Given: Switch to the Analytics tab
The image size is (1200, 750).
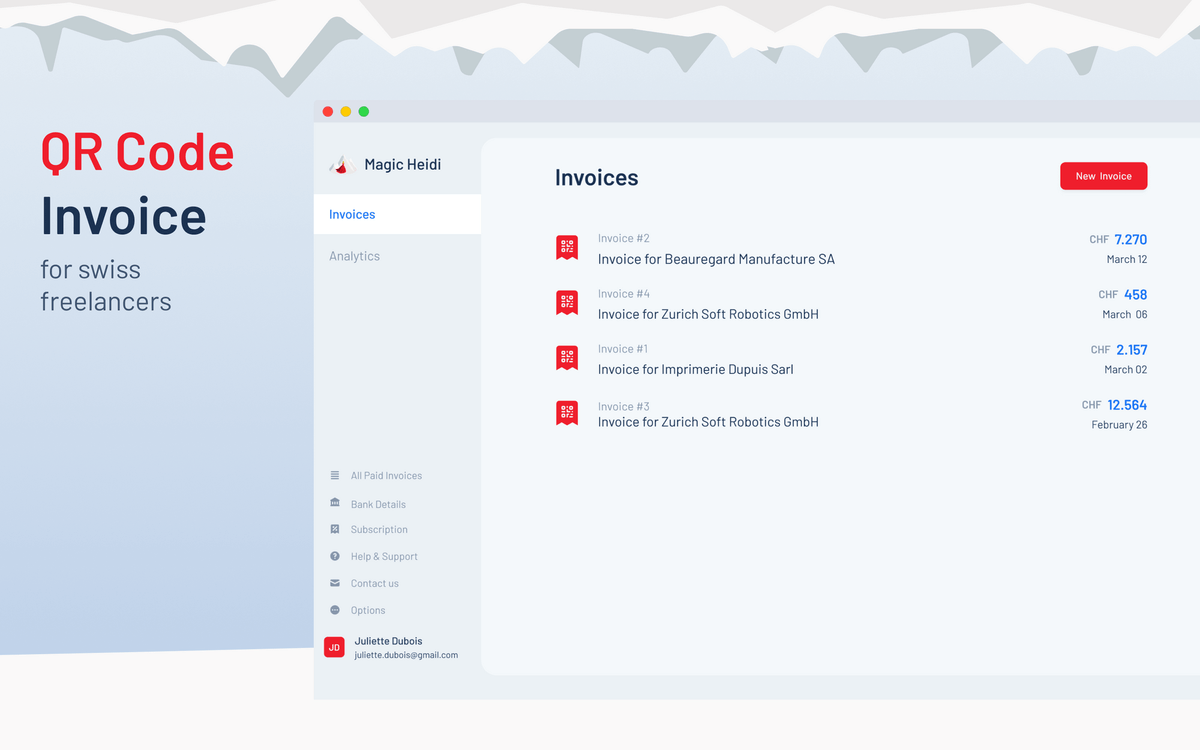Looking at the screenshot, I should pos(354,256).
